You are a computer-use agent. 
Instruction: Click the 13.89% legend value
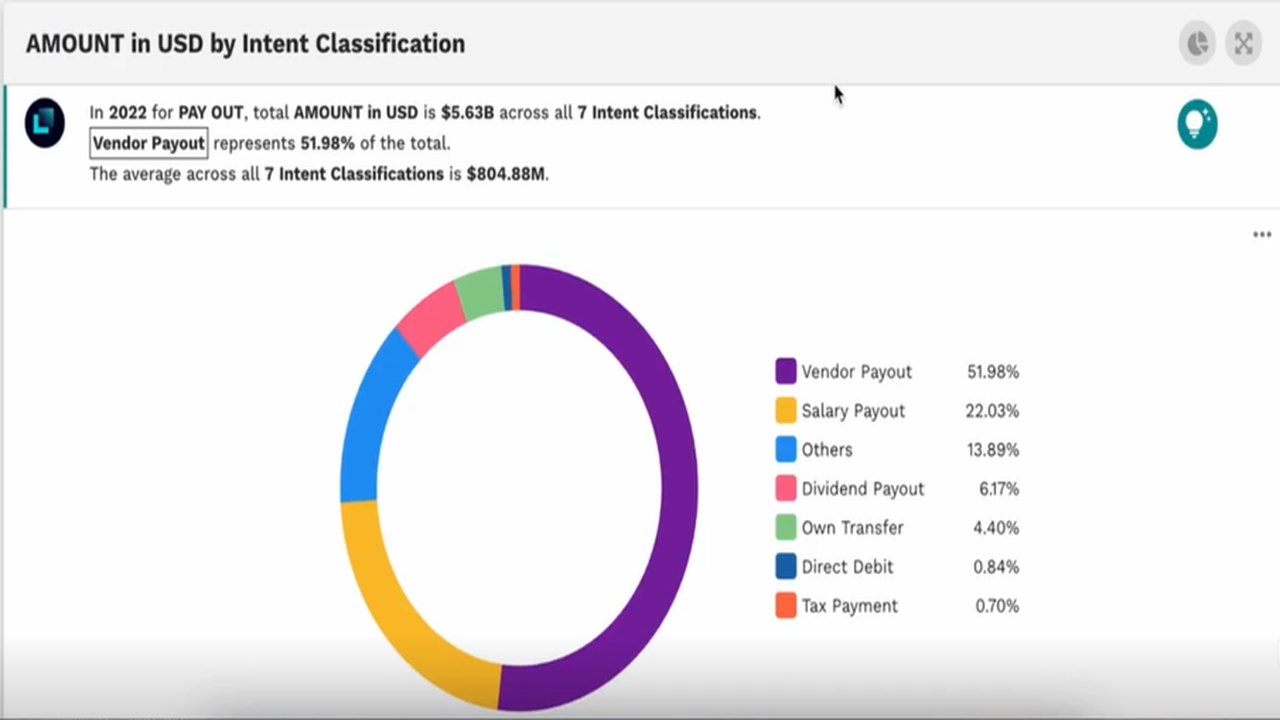993,450
